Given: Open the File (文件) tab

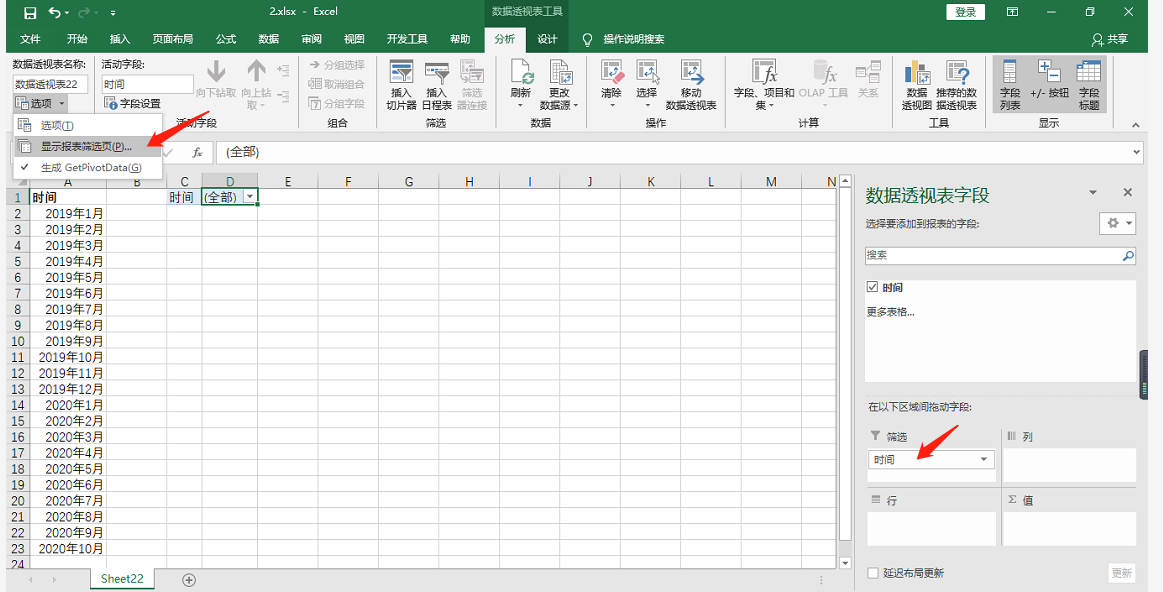Looking at the screenshot, I should 30,39.
